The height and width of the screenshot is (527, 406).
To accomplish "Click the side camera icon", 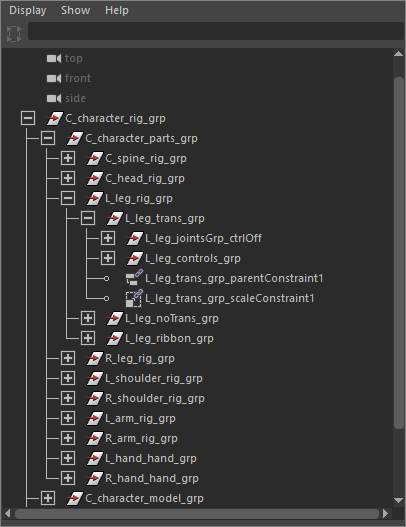I will tap(54, 98).
